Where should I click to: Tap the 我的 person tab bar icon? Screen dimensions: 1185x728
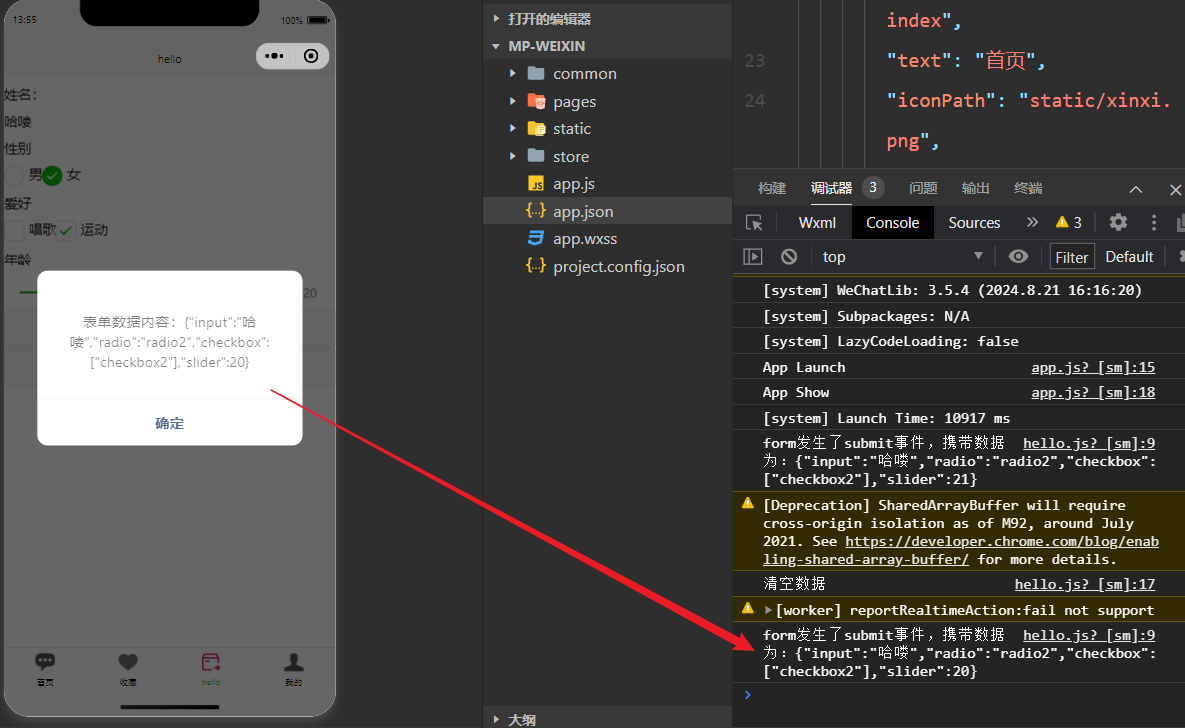(x=293, y=662)
